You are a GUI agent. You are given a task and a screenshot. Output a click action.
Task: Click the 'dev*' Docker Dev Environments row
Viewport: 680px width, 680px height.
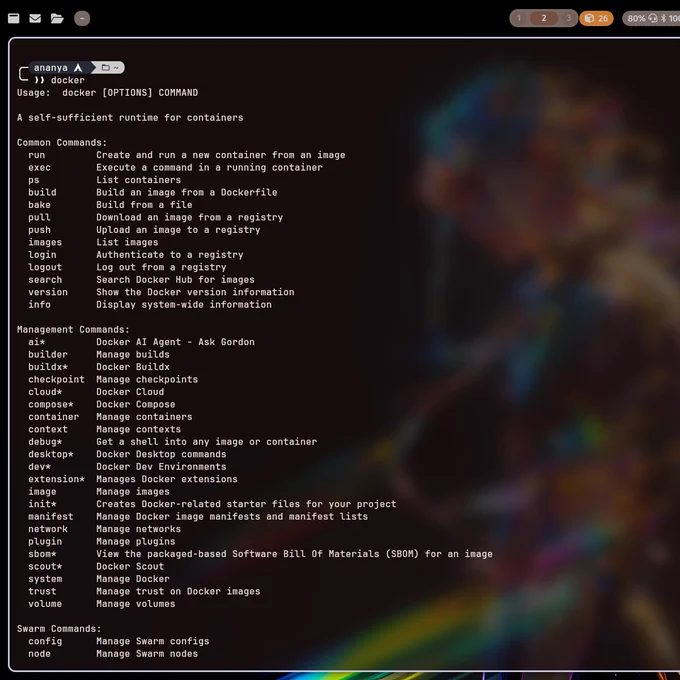pyautogui.click(x=127, y=467)
